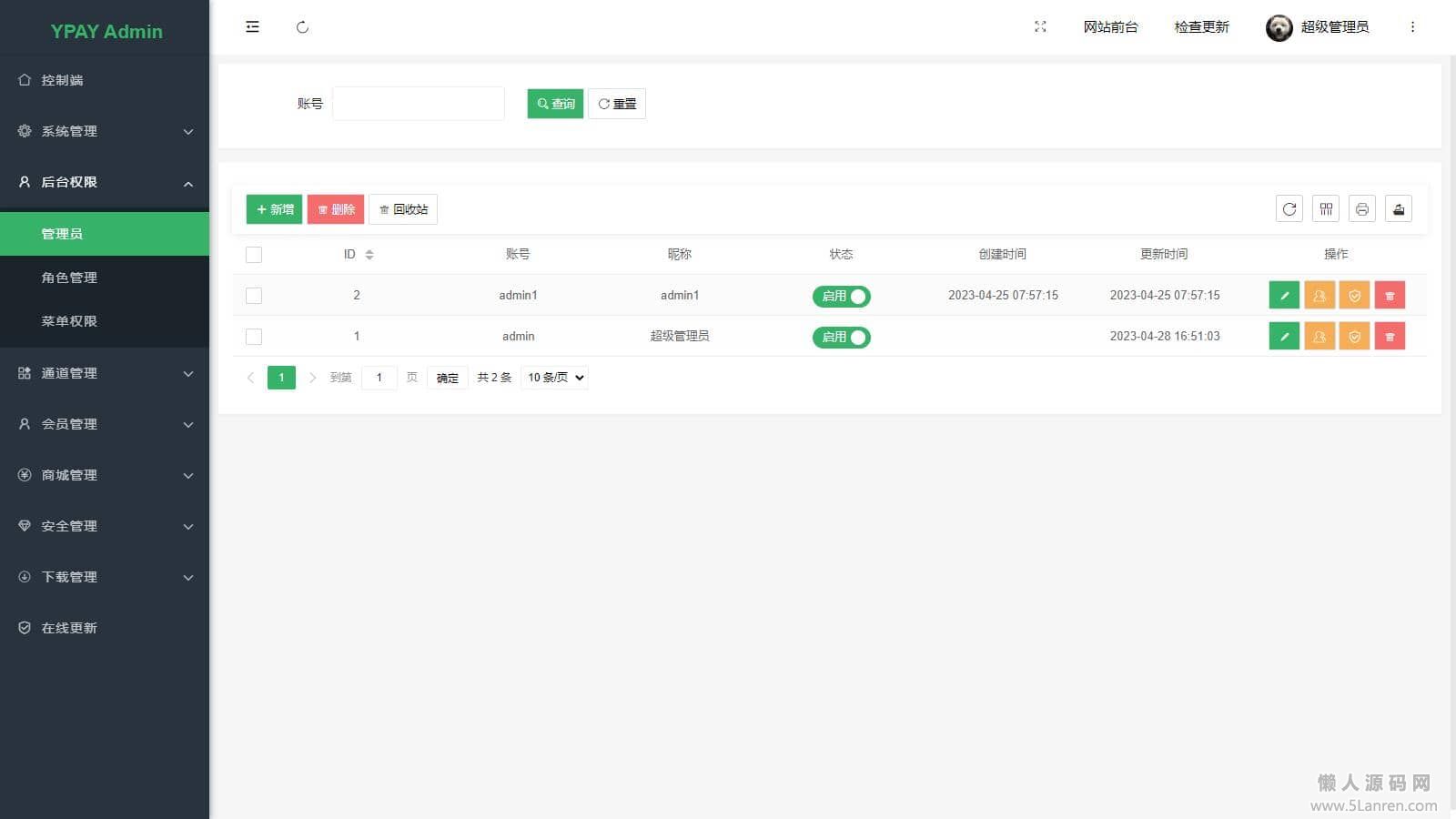Screen dimensions: 1456x819
Task: Click green edit icon for admin1 row
Action: tap(1284, 296)
